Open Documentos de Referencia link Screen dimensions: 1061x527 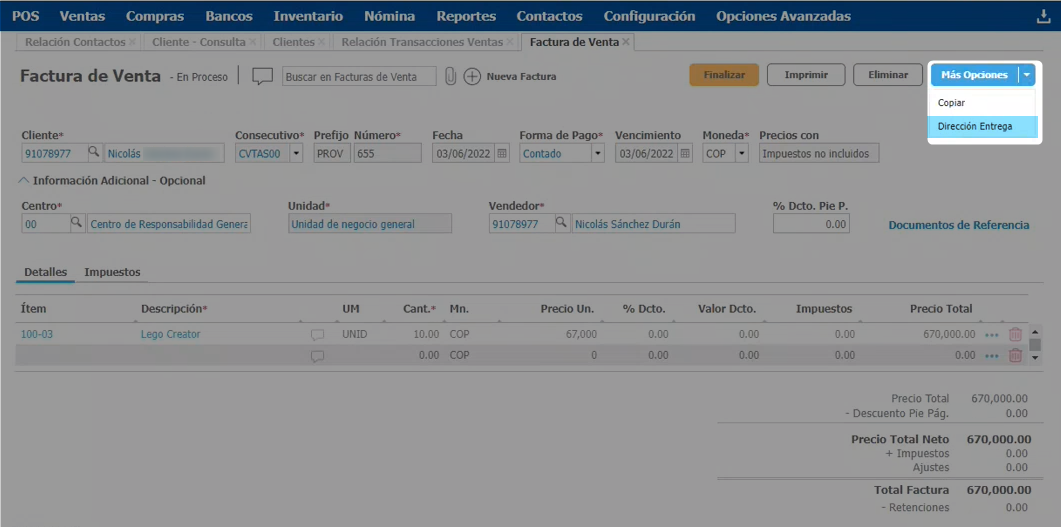pos(958,225)
